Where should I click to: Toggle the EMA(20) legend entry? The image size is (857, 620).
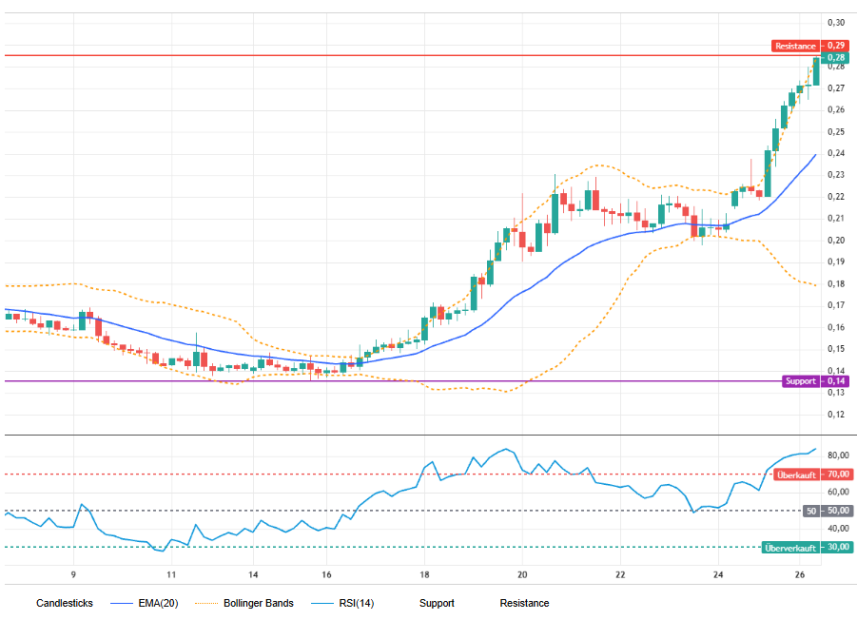tap(158, 603)
